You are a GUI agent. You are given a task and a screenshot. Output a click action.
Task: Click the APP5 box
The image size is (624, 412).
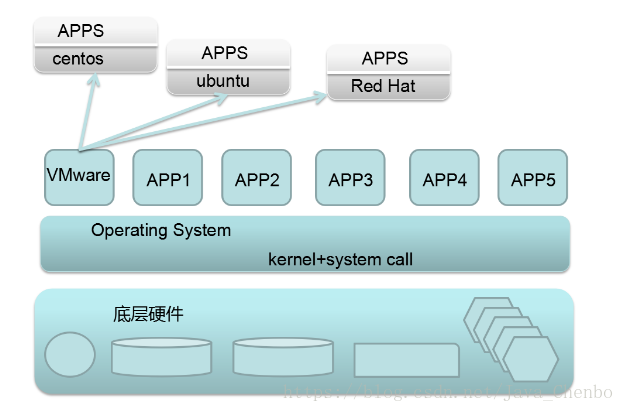[533, 177]
